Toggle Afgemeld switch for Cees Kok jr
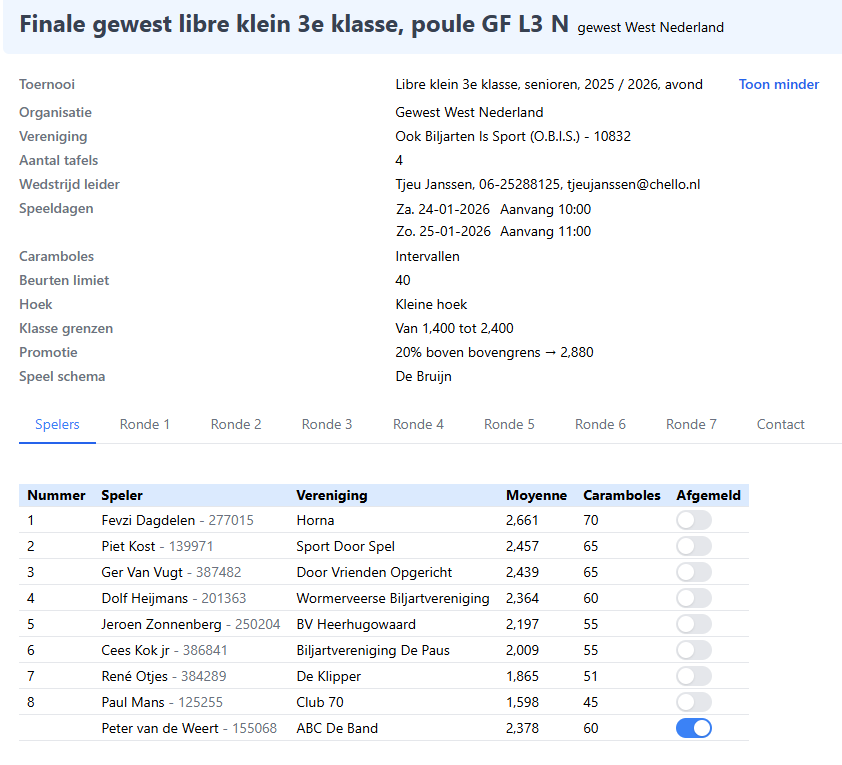 [x=693, y=650]
